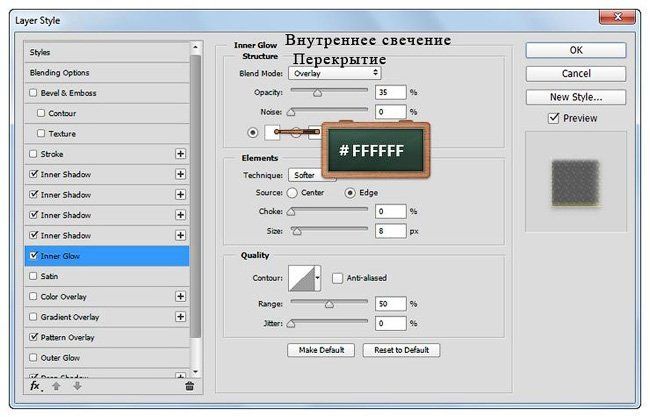This screenshot has width=650, height=417.
Task: Enable the Texture checkbox
Action: pyautogui.click(x=41, y=133)
